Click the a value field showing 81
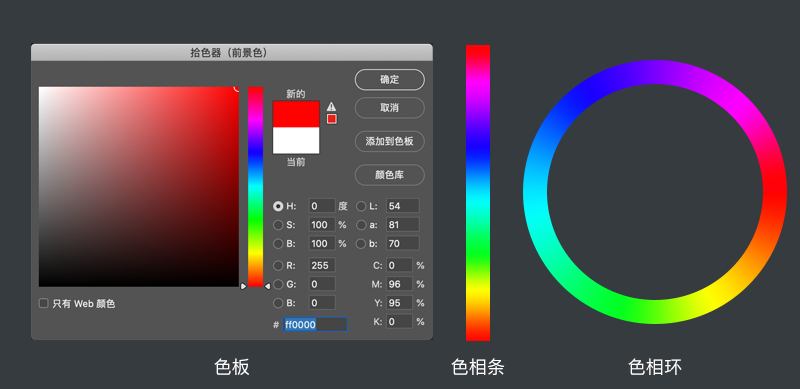The height and width of the screenshot is (389, 800). (403, 225)
